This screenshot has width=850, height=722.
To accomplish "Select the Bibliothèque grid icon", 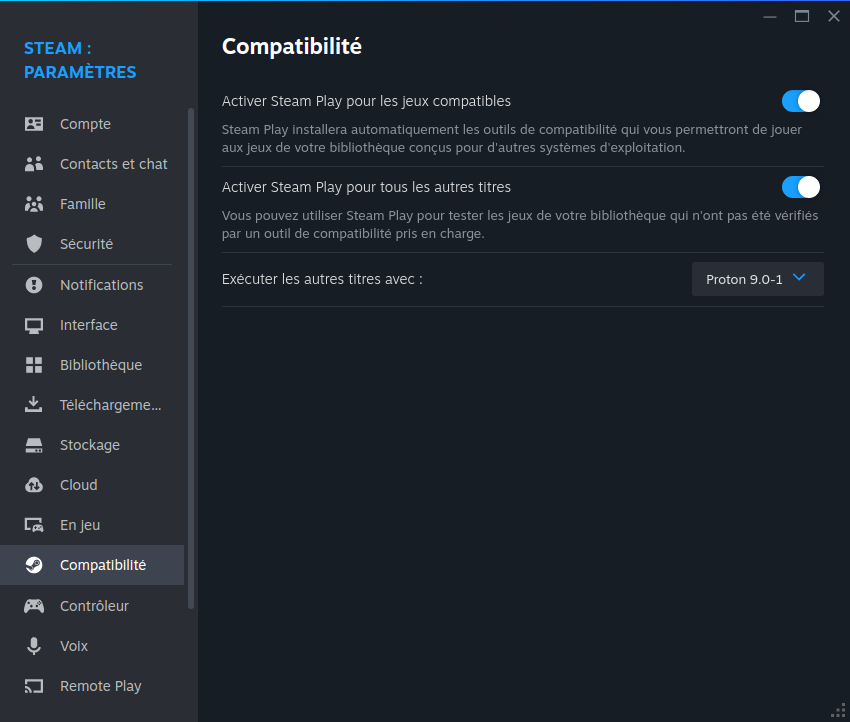I will pos(34,365).
